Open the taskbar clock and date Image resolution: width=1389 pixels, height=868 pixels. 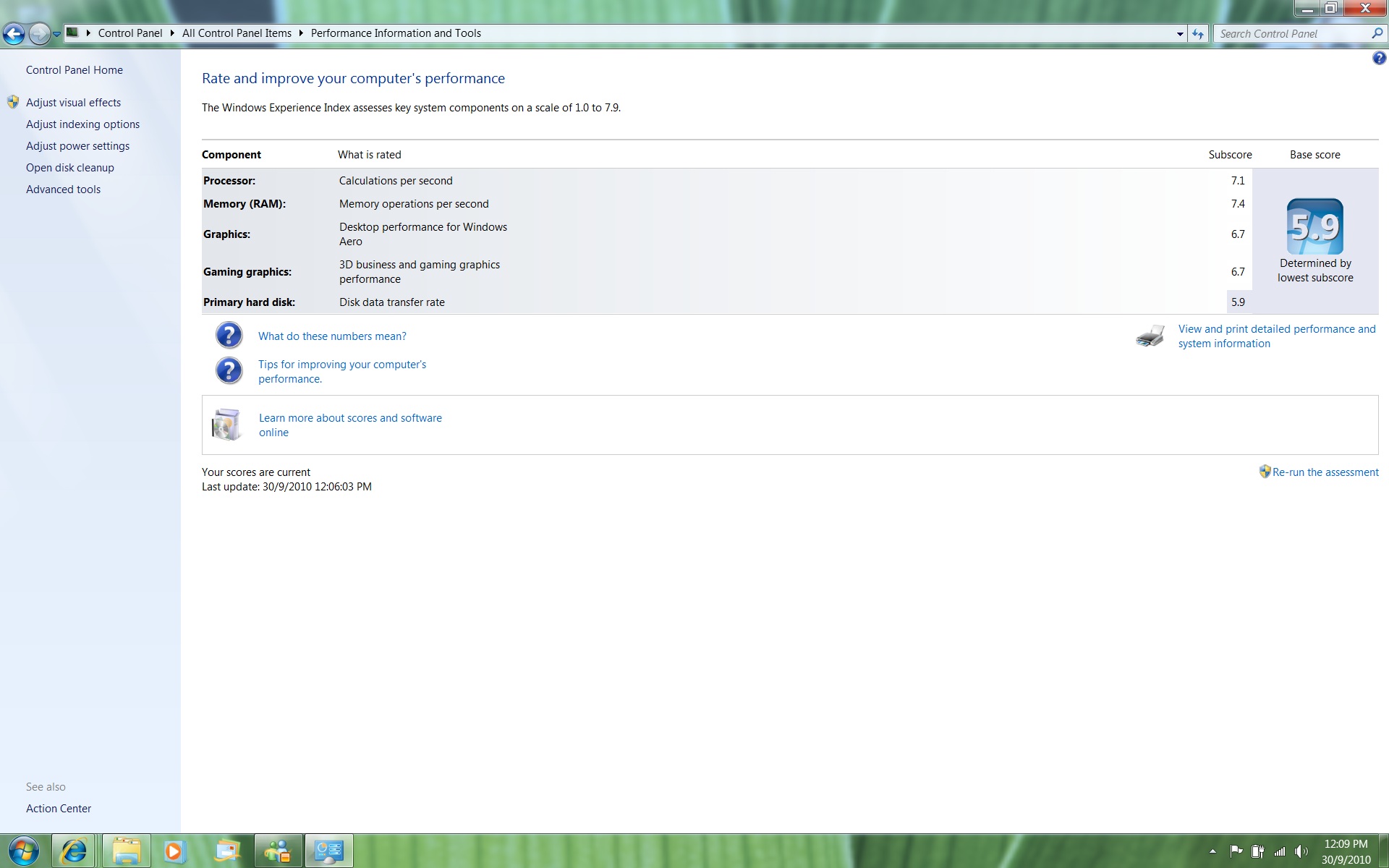pos(1346,851)
